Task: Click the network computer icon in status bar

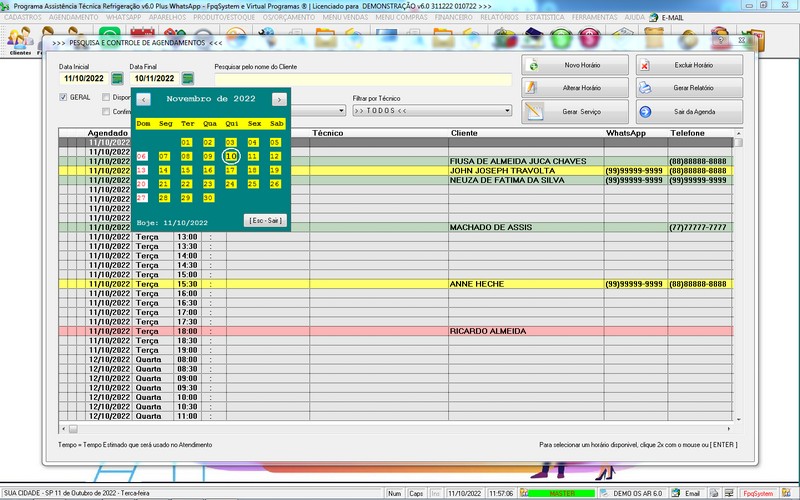Action: pos(729,493)
